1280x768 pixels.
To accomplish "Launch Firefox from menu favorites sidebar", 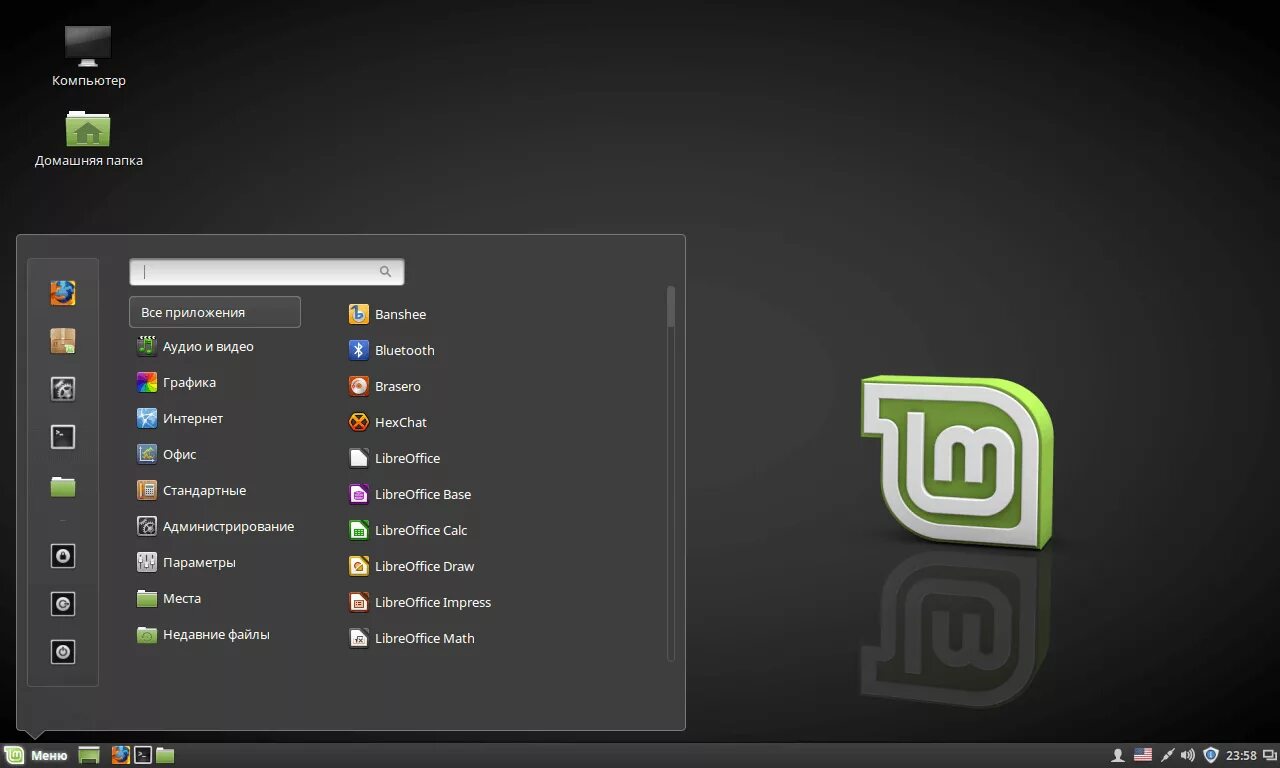I will pos(63,293).
